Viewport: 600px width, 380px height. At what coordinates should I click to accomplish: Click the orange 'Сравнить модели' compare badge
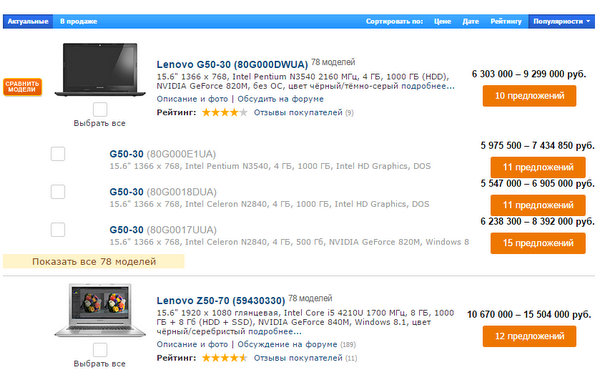coord(23,86)
